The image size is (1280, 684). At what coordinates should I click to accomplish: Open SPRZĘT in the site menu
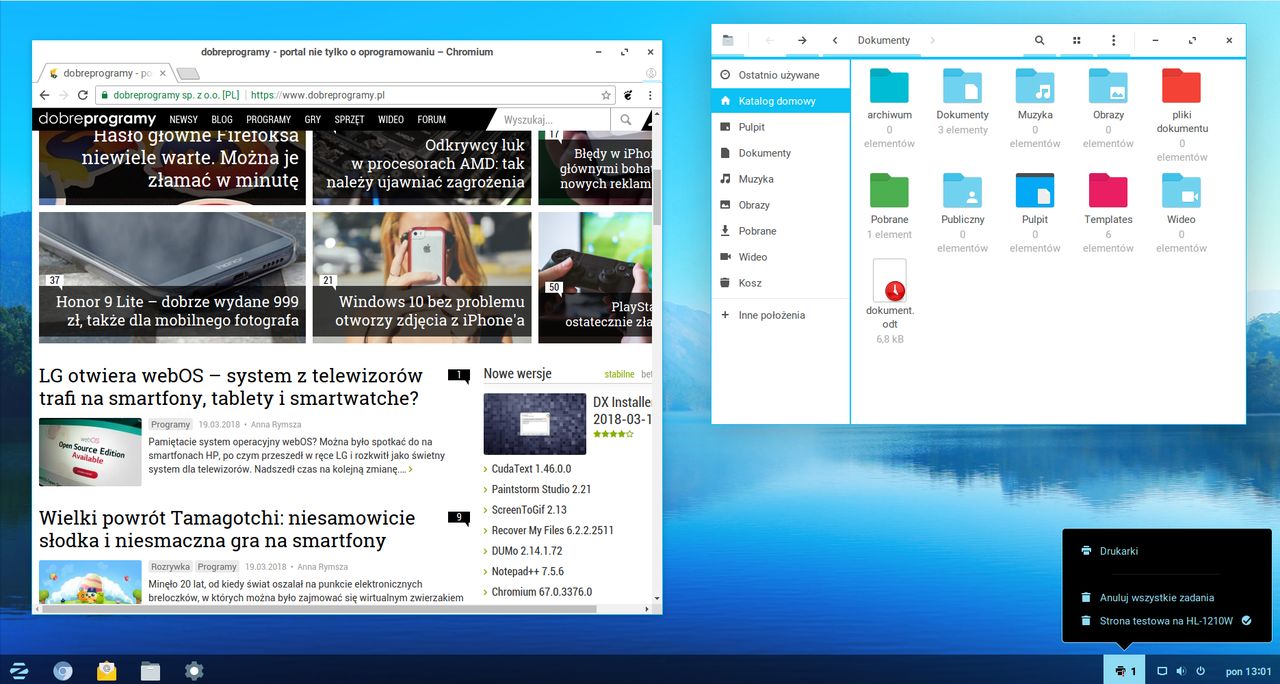click(x=350, y=119)
